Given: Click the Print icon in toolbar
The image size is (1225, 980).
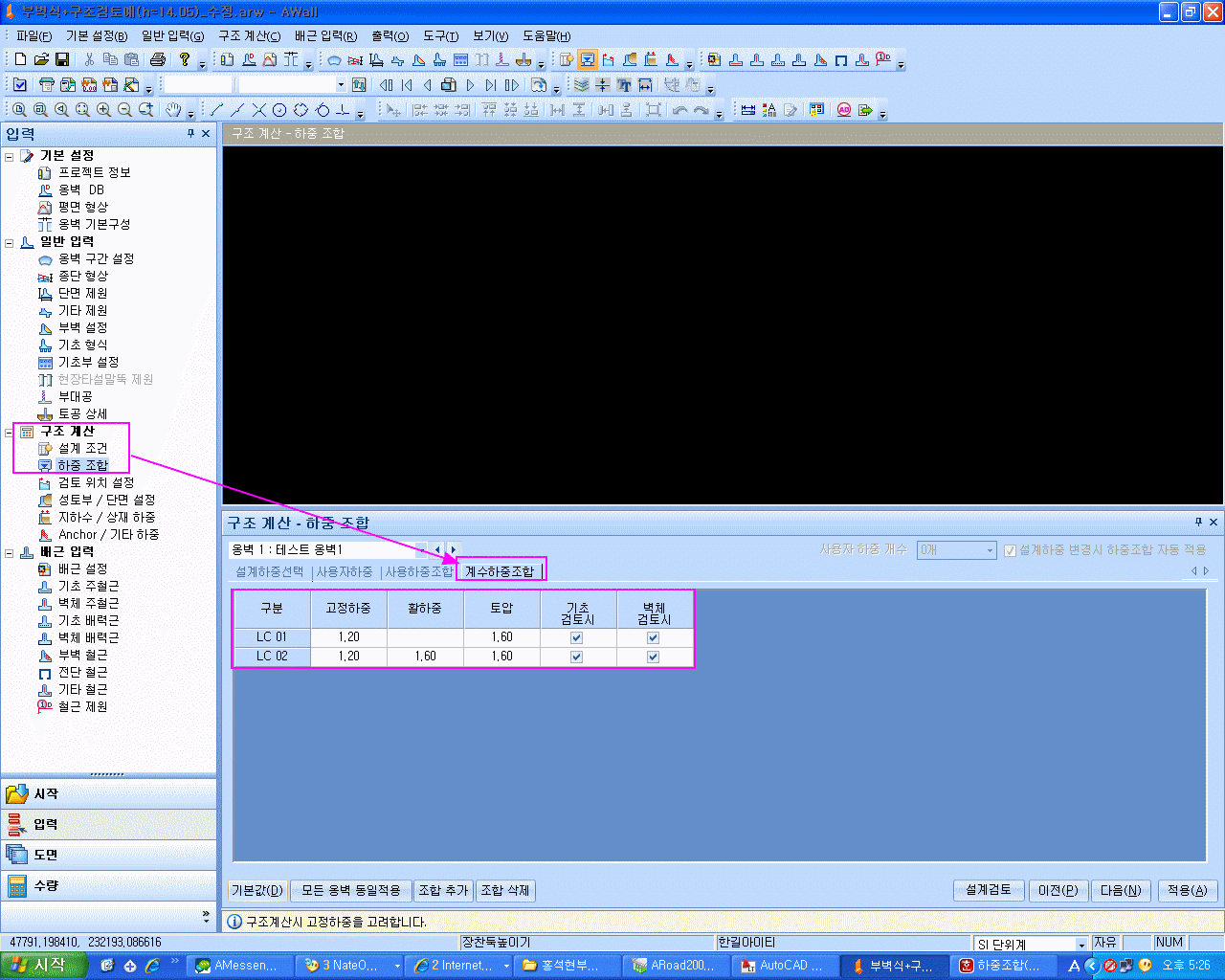Looking at the screenshot, I should tap(158, 59).
